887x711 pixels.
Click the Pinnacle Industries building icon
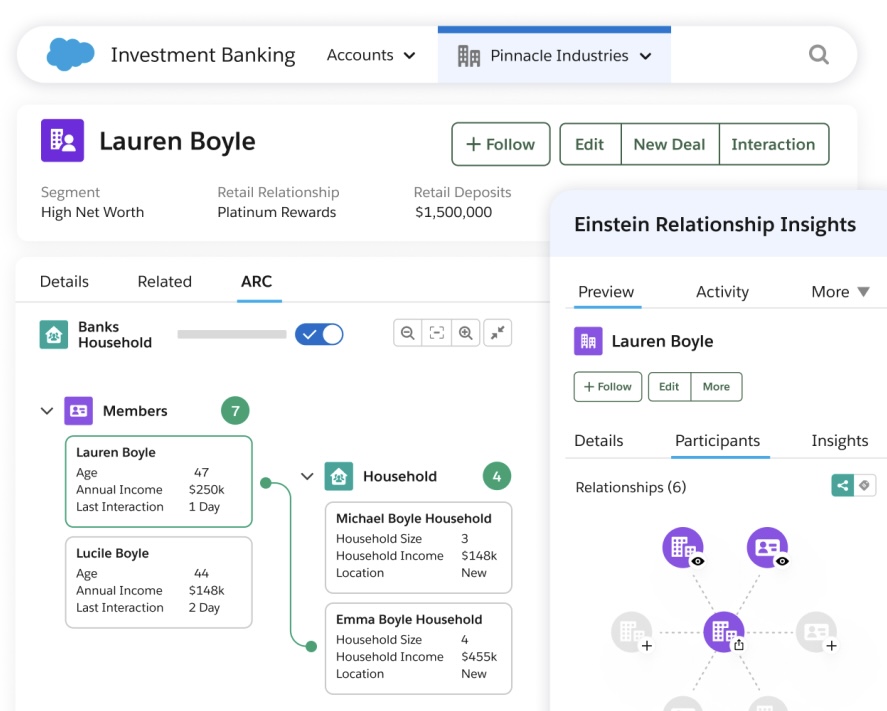pos(468,56)
